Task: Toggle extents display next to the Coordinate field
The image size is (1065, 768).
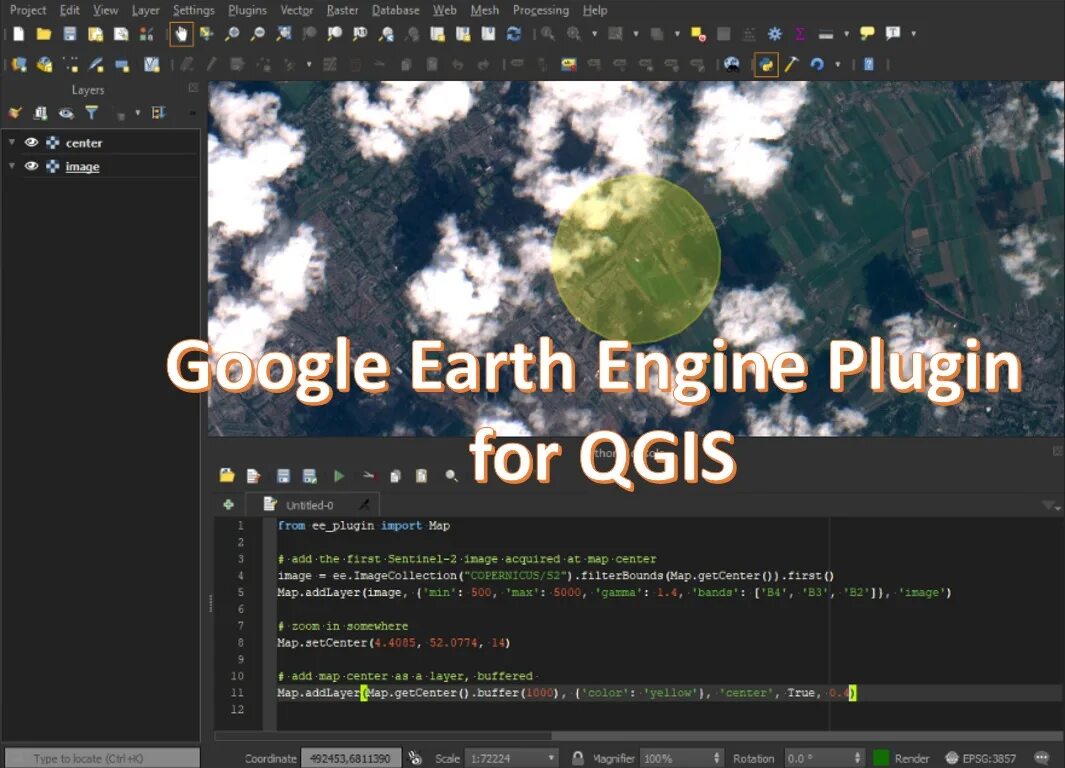Action: (x=415, y=758)
